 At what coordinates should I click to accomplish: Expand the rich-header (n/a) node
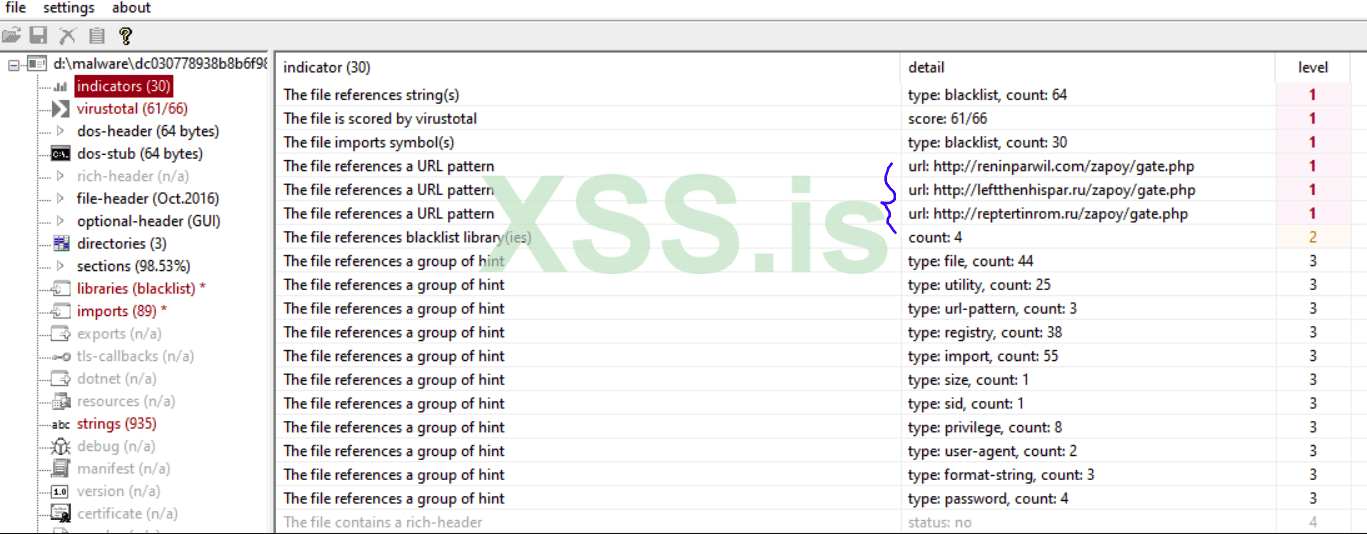(x=60, y=176)
